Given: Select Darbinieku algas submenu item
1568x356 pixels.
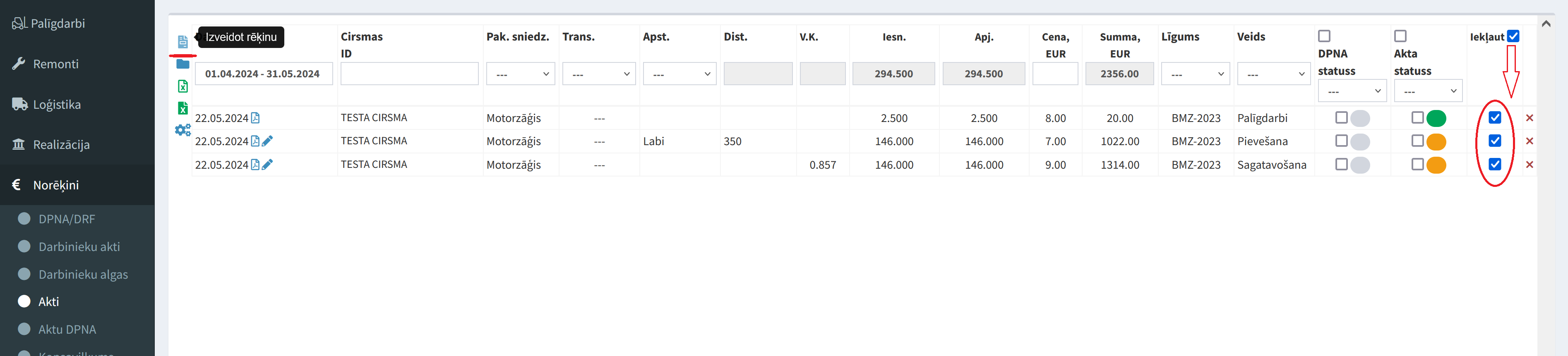Looking at the screenshot, I should coord(83,275).
